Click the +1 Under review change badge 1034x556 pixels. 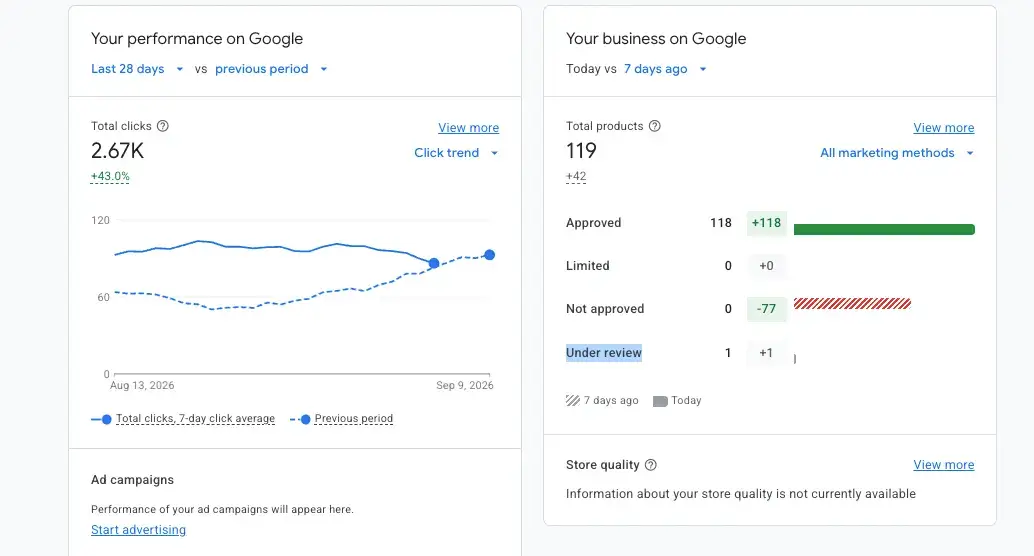pyautogui.click(x=766, y=353)
